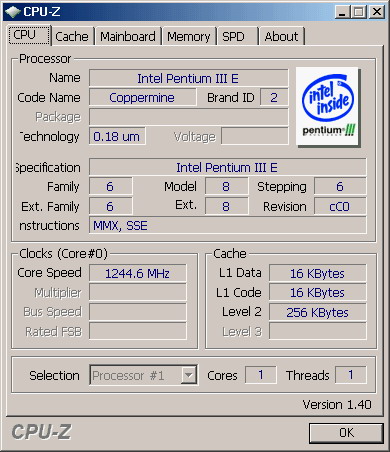Switch to the Cache tab
This screenshot has width=390, height=452.
[x=72, y=36]
